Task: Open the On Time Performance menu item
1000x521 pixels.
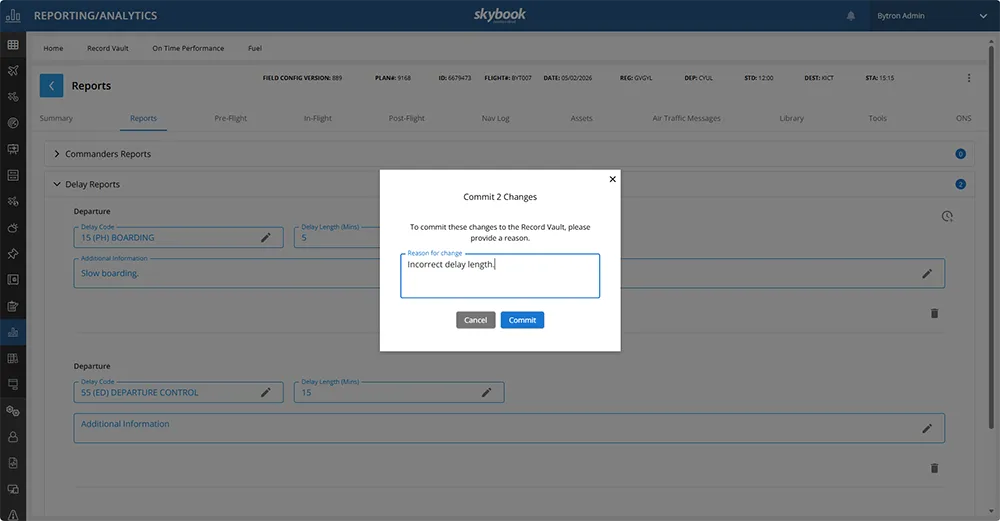Action: (188, 48)
